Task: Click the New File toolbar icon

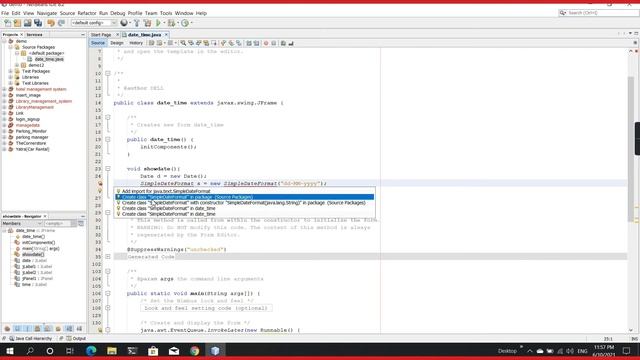Action: coord(8,23)
